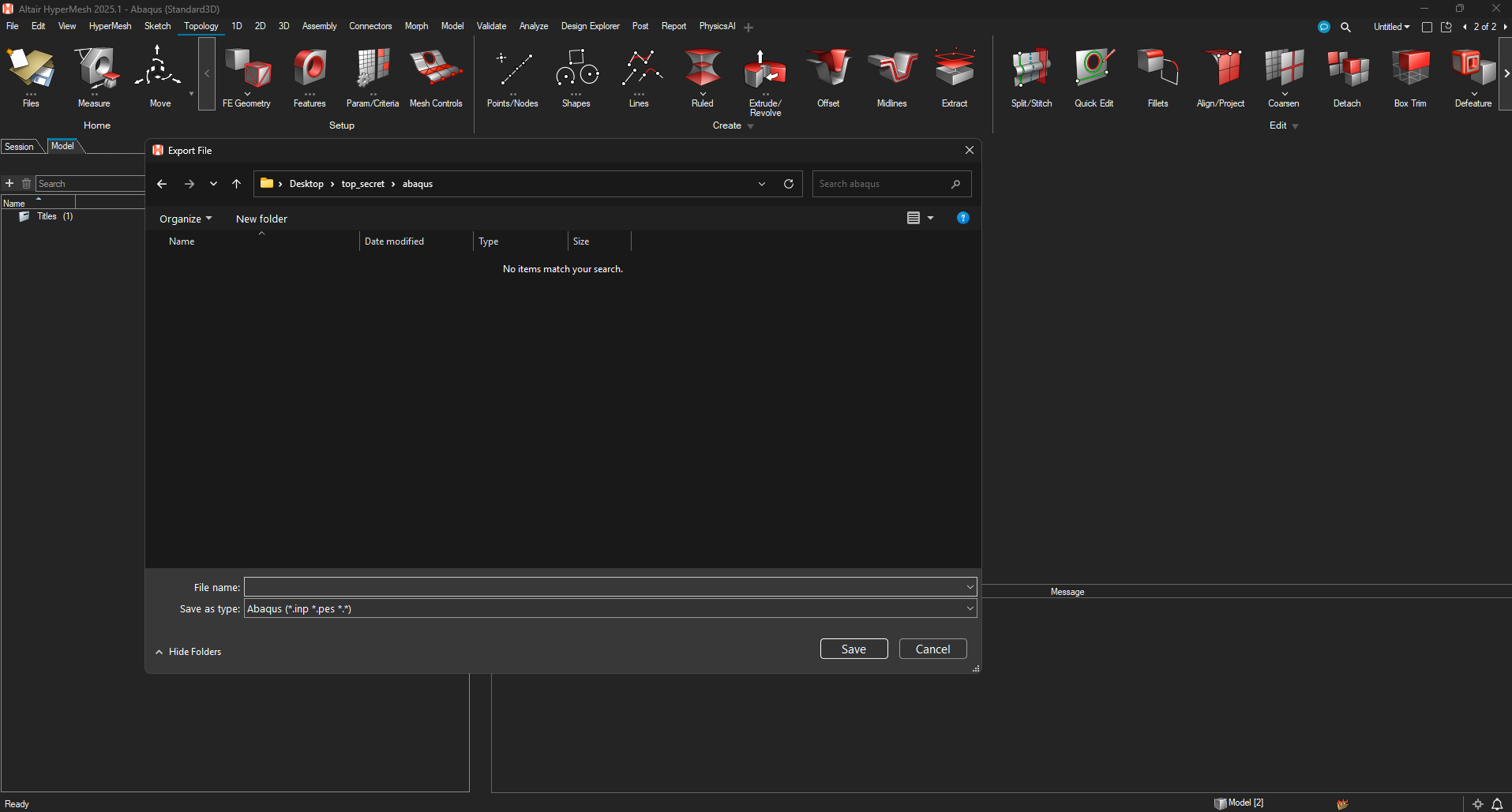Click the Detach tool
This screenshot has width=1512, height=812.
tap(1347, 77)
